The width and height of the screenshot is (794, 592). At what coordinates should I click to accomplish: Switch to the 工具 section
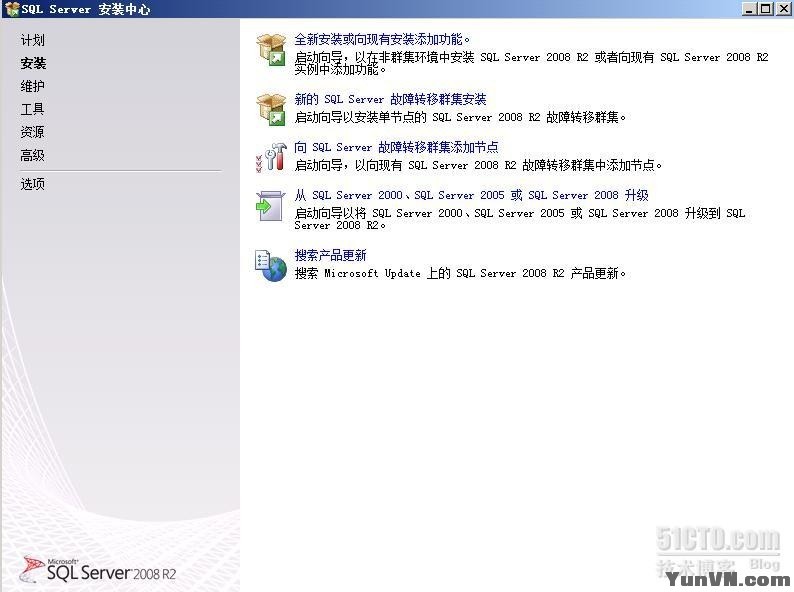32,109
